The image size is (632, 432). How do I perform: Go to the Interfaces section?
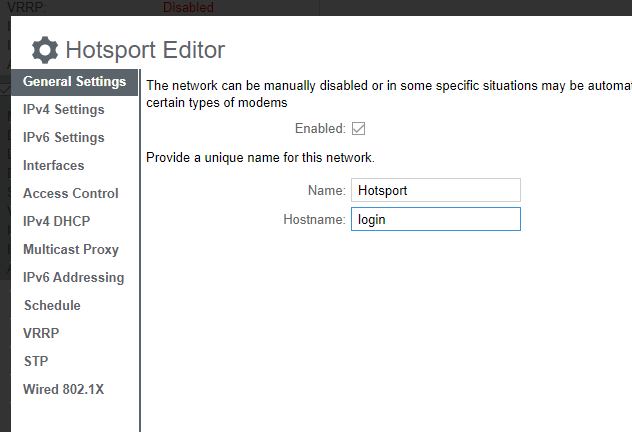tap(53, 165)
